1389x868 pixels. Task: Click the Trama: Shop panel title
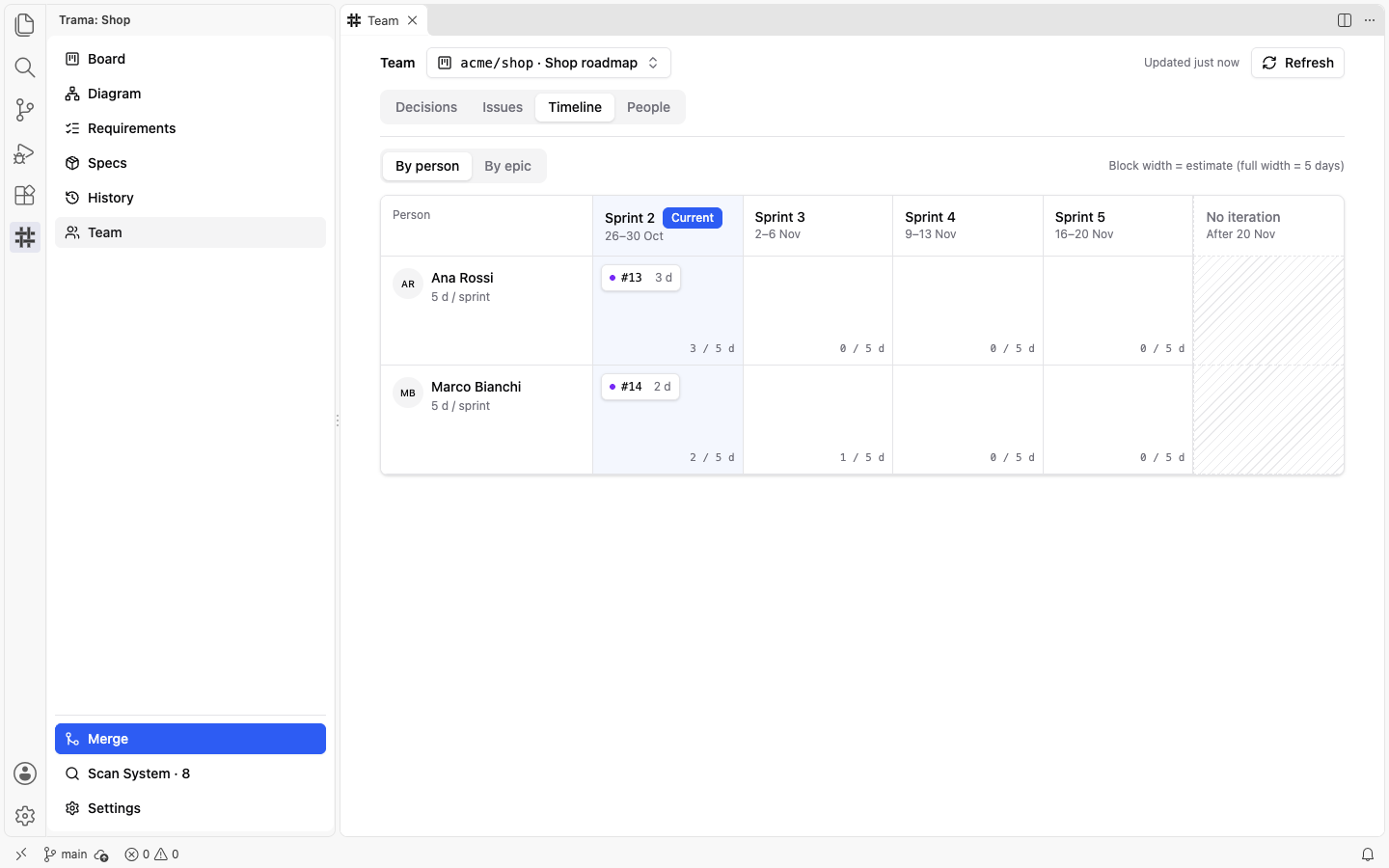click(x=95, y=20)
